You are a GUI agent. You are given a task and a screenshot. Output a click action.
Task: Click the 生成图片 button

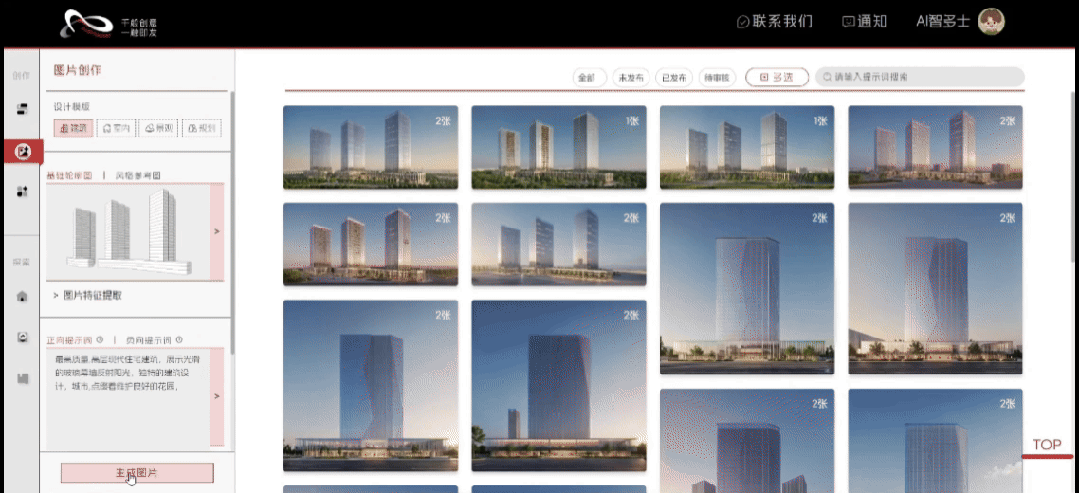coord(137,472)
